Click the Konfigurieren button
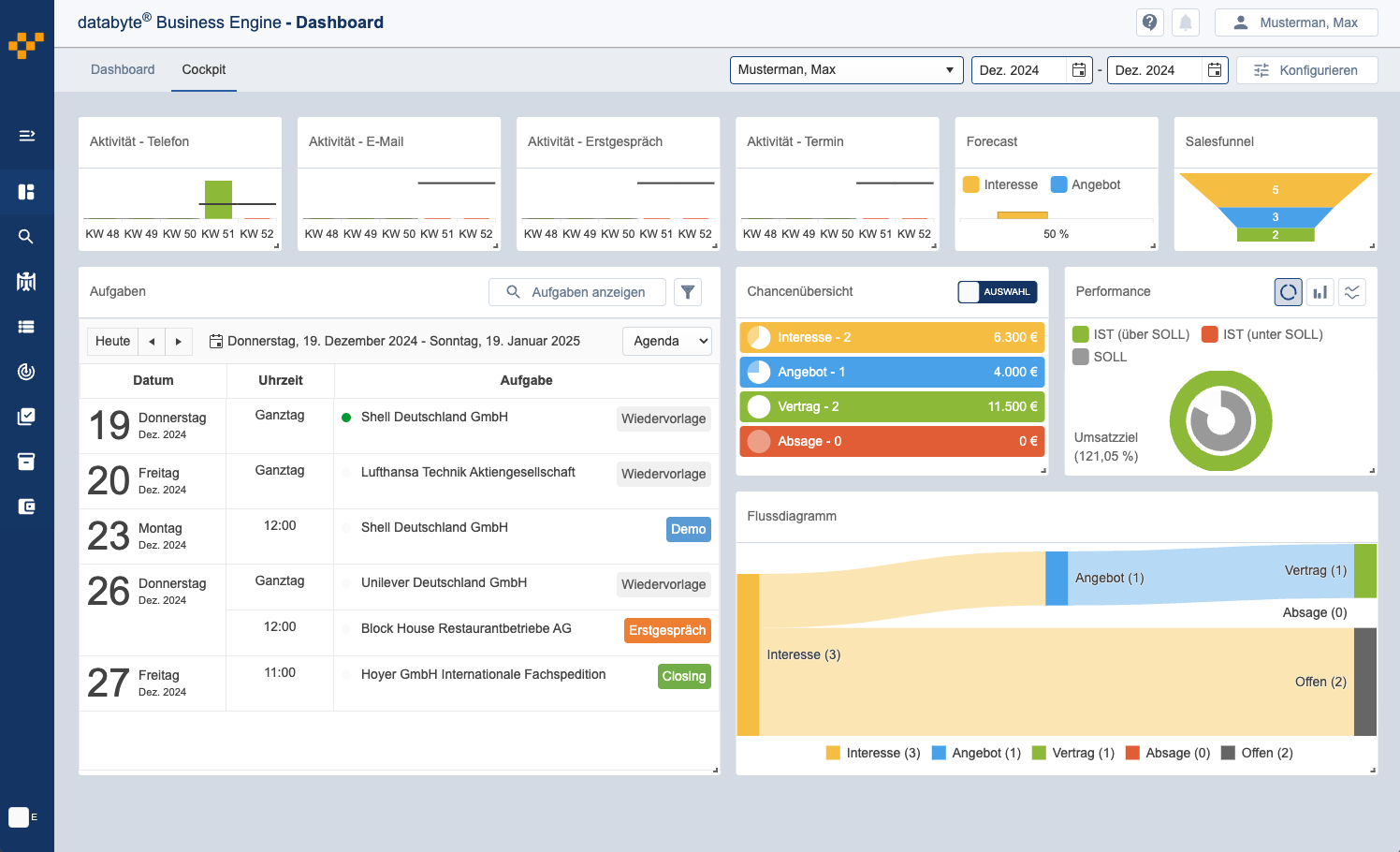 1306,70
